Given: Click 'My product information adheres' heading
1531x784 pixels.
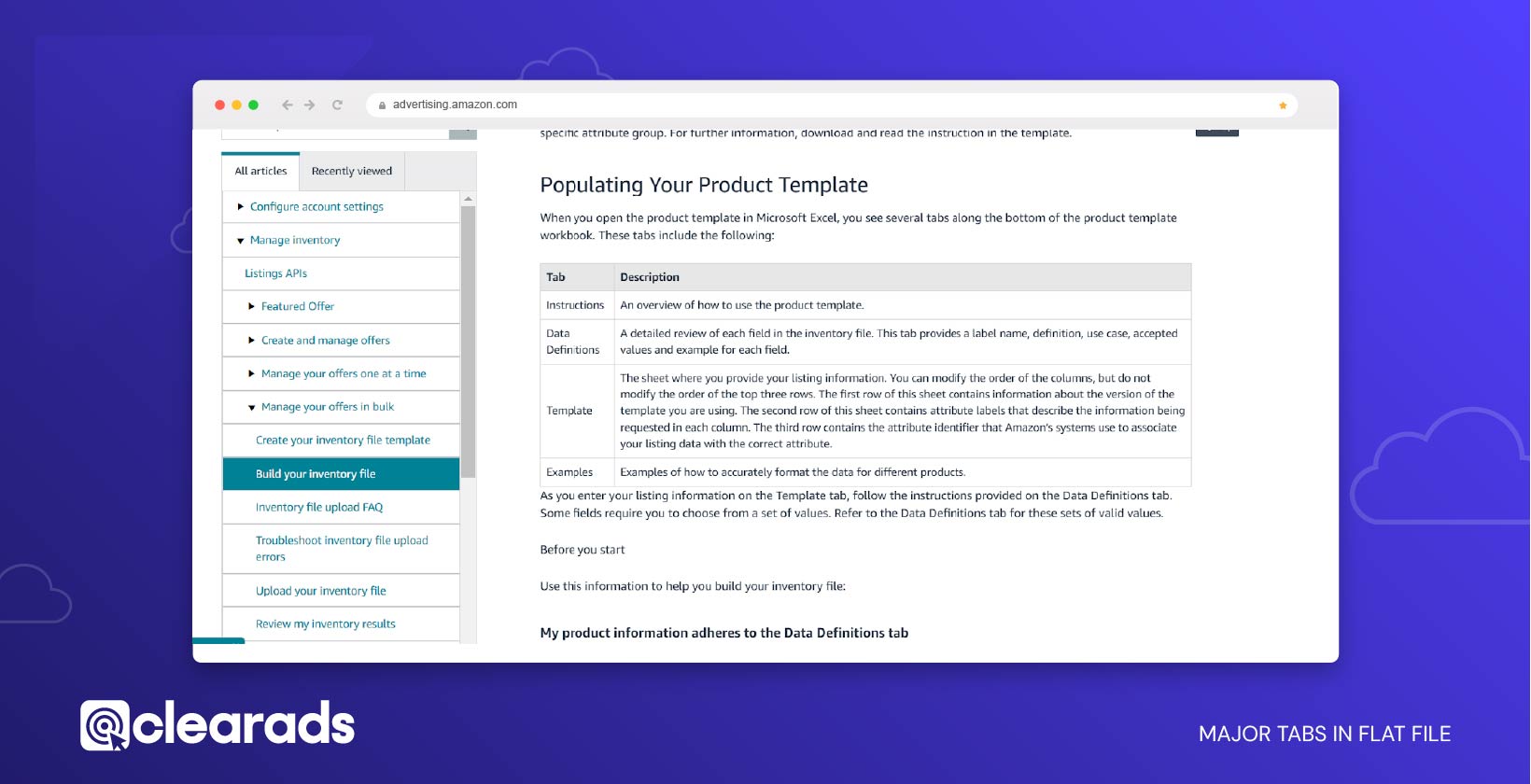Looking at the screenshot, I should tap(723, 633).
